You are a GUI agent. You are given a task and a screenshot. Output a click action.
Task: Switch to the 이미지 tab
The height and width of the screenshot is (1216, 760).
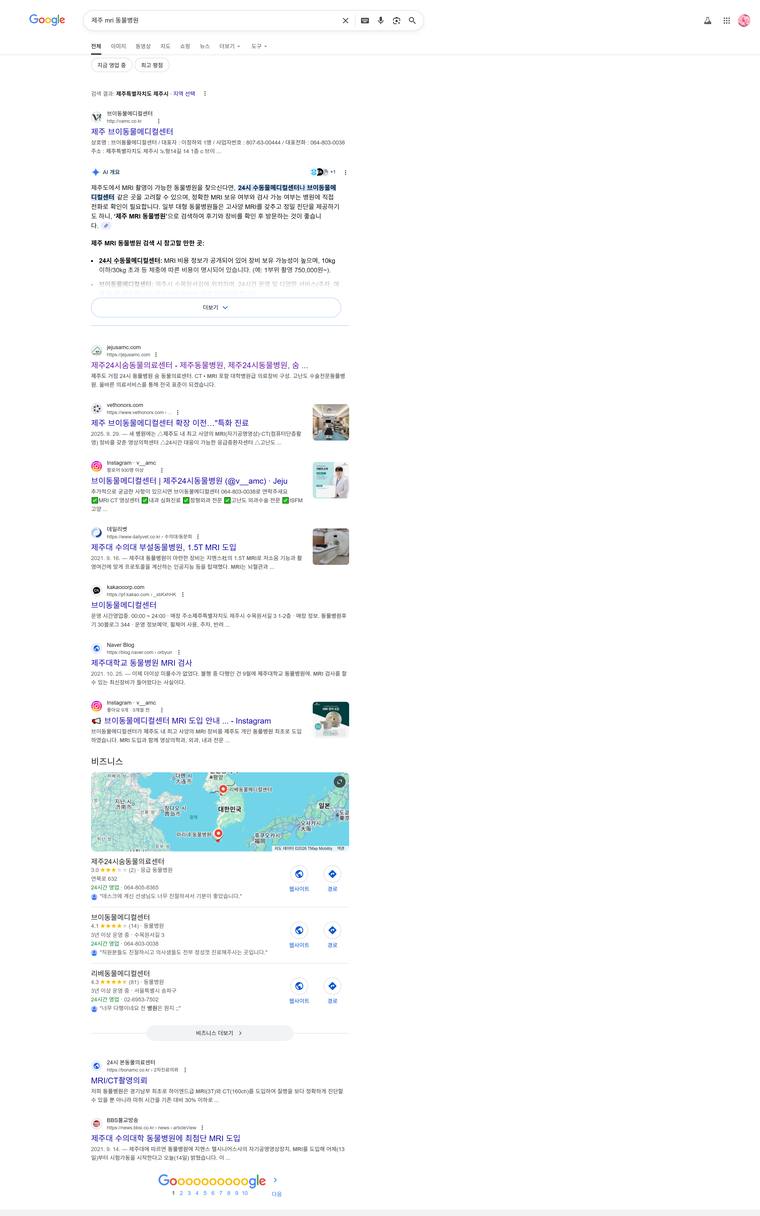pyautogui.click(x=119, y=46)
